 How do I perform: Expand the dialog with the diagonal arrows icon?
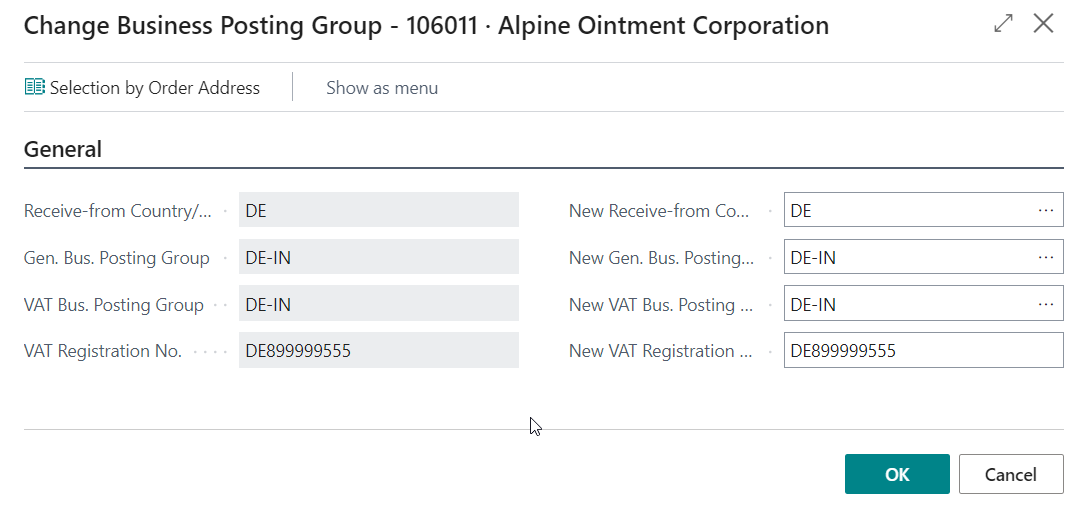[x=1003, y=24]
